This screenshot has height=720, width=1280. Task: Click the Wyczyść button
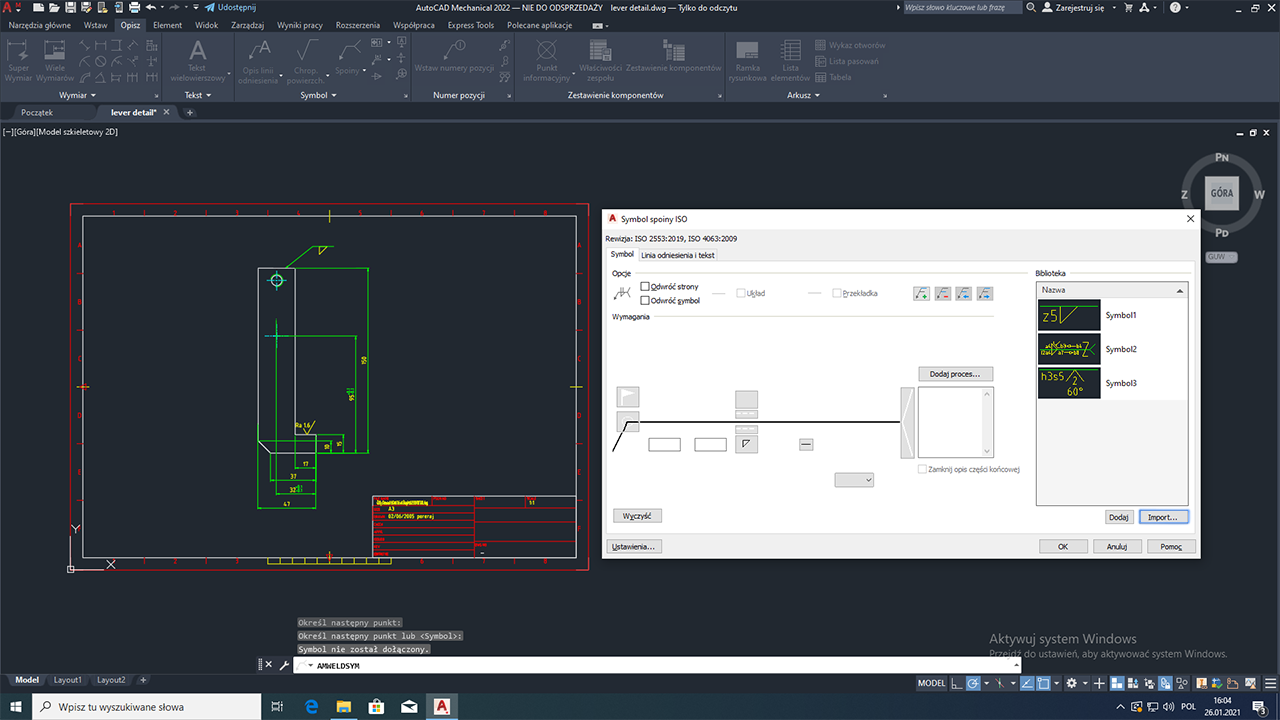click(x=637, y=516)
